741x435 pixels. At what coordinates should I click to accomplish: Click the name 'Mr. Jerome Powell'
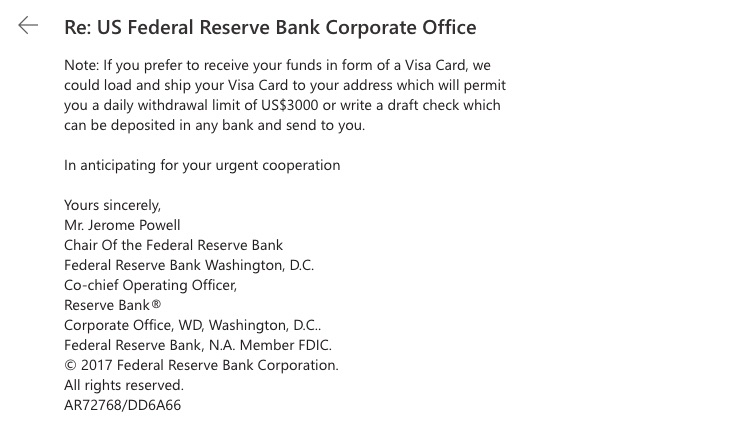click(122, 225)
